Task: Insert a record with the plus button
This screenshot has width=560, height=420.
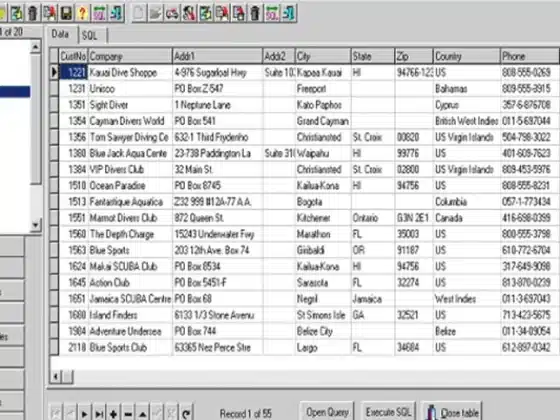Action: [x=114, y=414]
